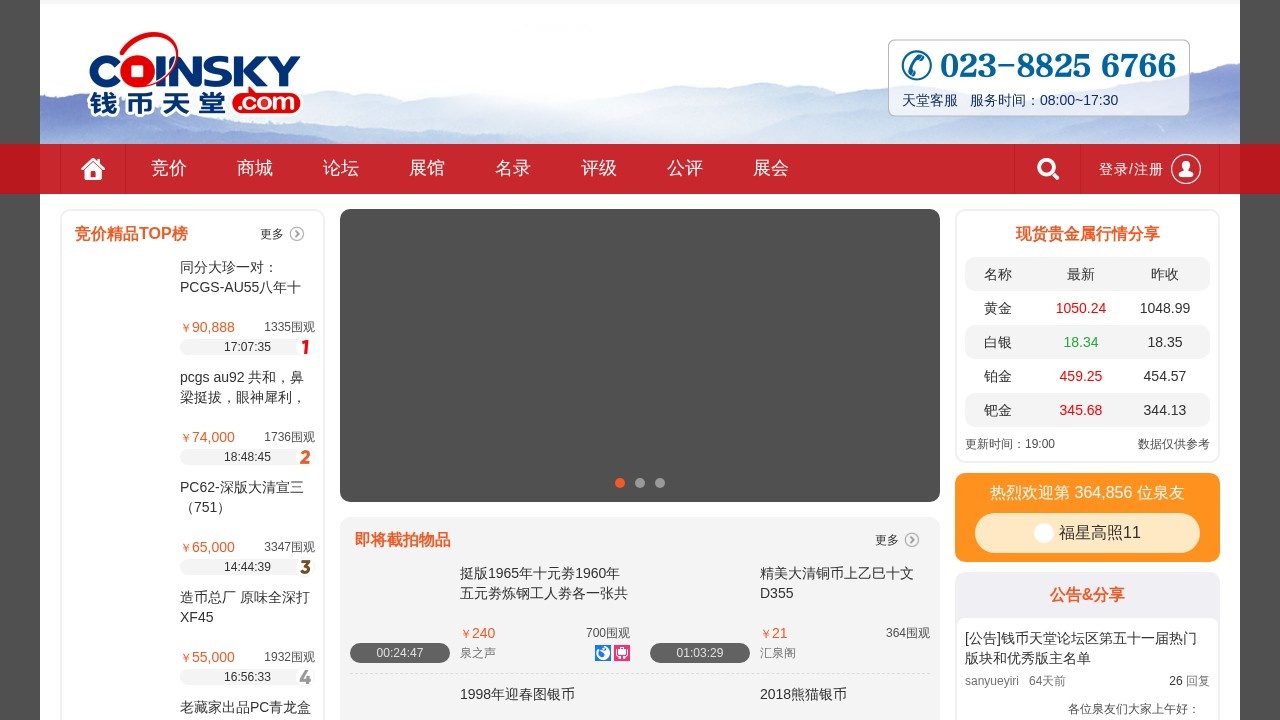Expand 更多 arrow in 即将截拍物品 section
1280x720 pixels.
click(912, 540)
